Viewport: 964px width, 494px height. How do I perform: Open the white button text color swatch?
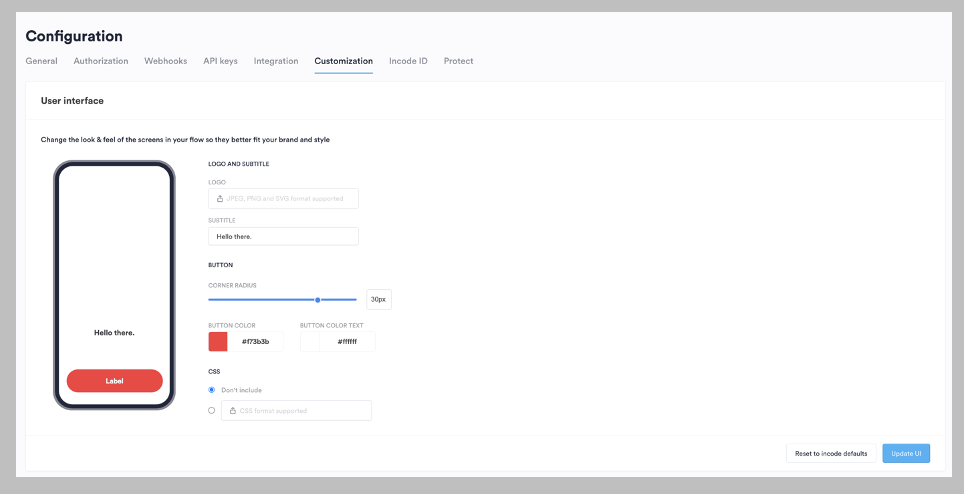(x=310, y=342)
